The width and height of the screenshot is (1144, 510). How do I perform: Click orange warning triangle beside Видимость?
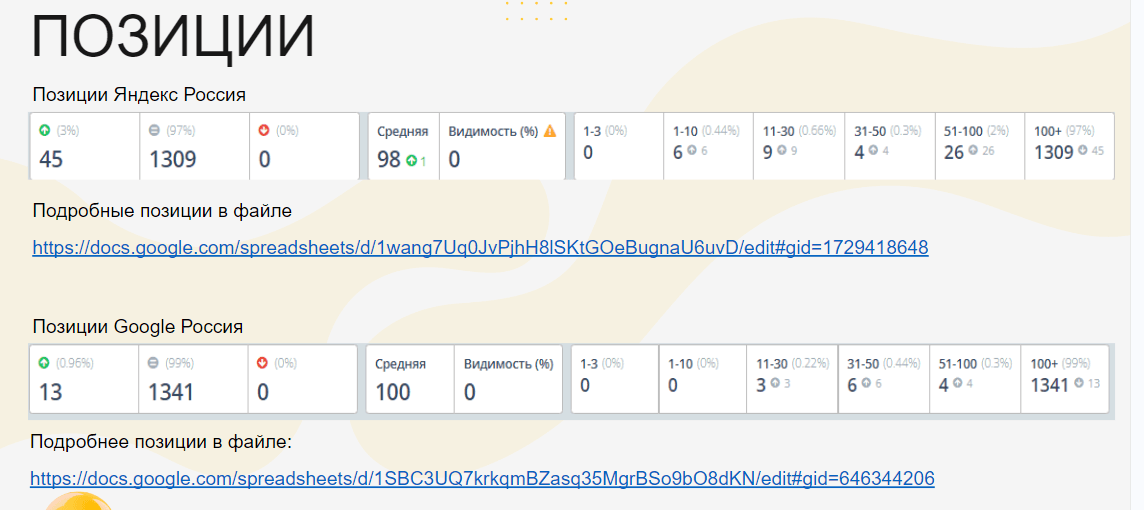pos(550,131)
